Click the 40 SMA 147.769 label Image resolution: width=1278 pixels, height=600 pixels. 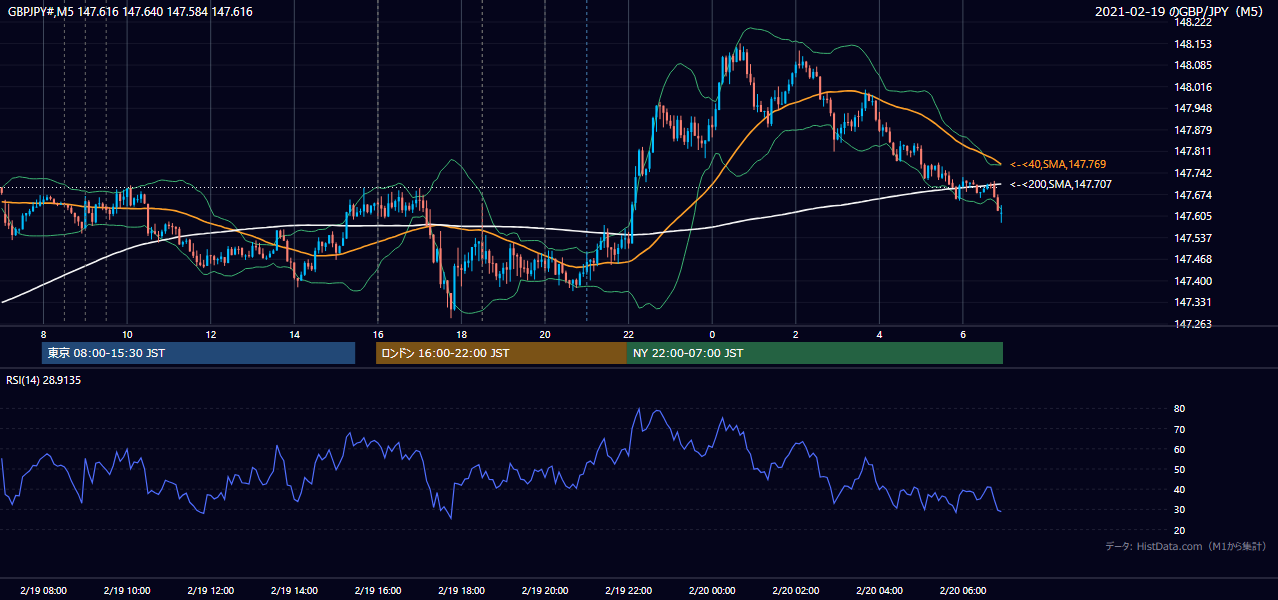coord(1058,164)
